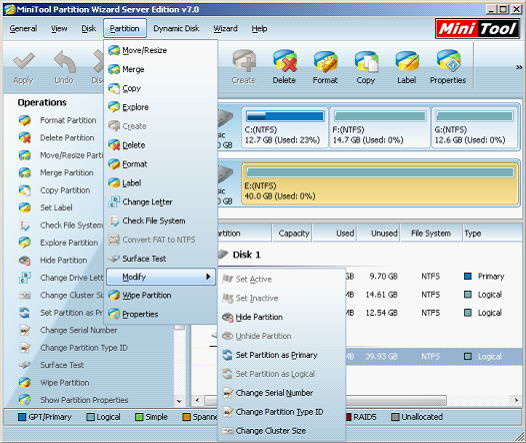Select Wipe Partition in Operations panel
526x443 pixels.
pos(54,383)
